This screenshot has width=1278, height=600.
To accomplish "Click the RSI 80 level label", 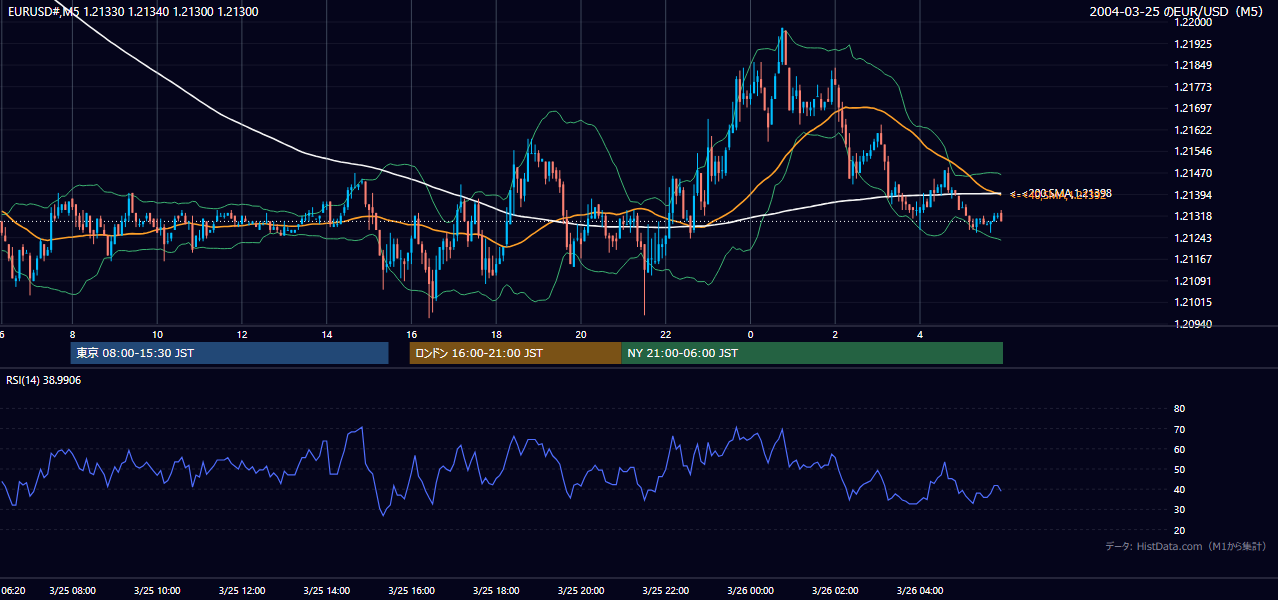I will coord(1179,409).
